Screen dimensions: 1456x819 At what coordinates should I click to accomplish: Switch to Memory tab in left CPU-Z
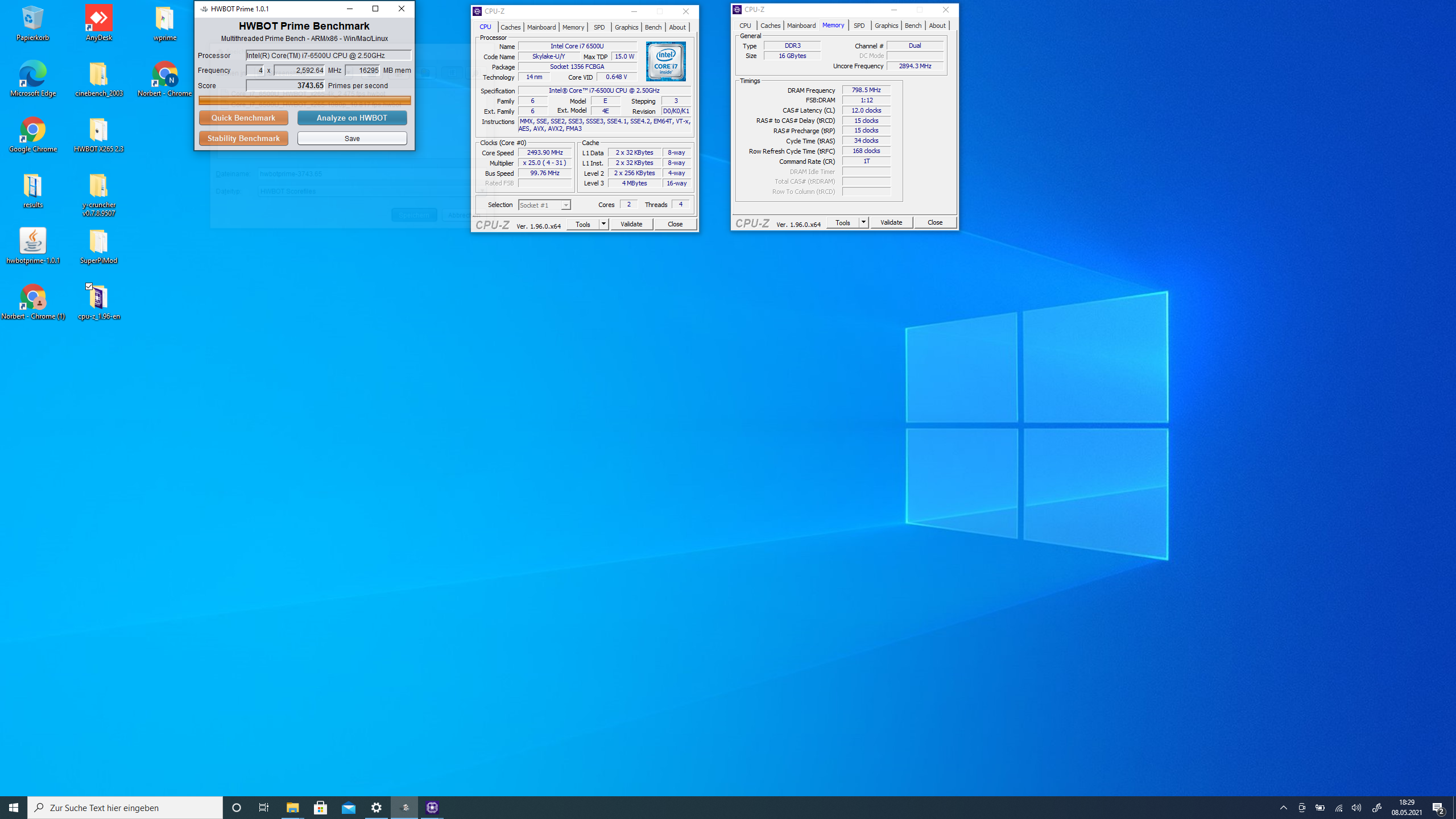573,27
